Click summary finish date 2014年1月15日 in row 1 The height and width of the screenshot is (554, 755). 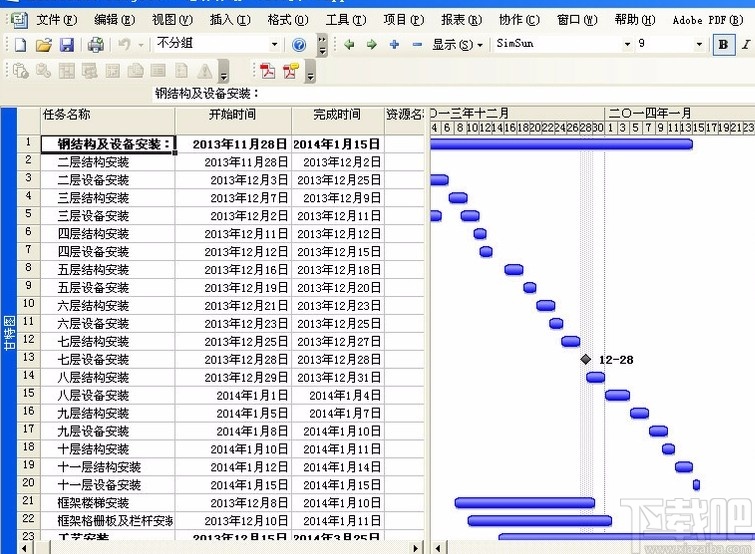tap(338, 144)
